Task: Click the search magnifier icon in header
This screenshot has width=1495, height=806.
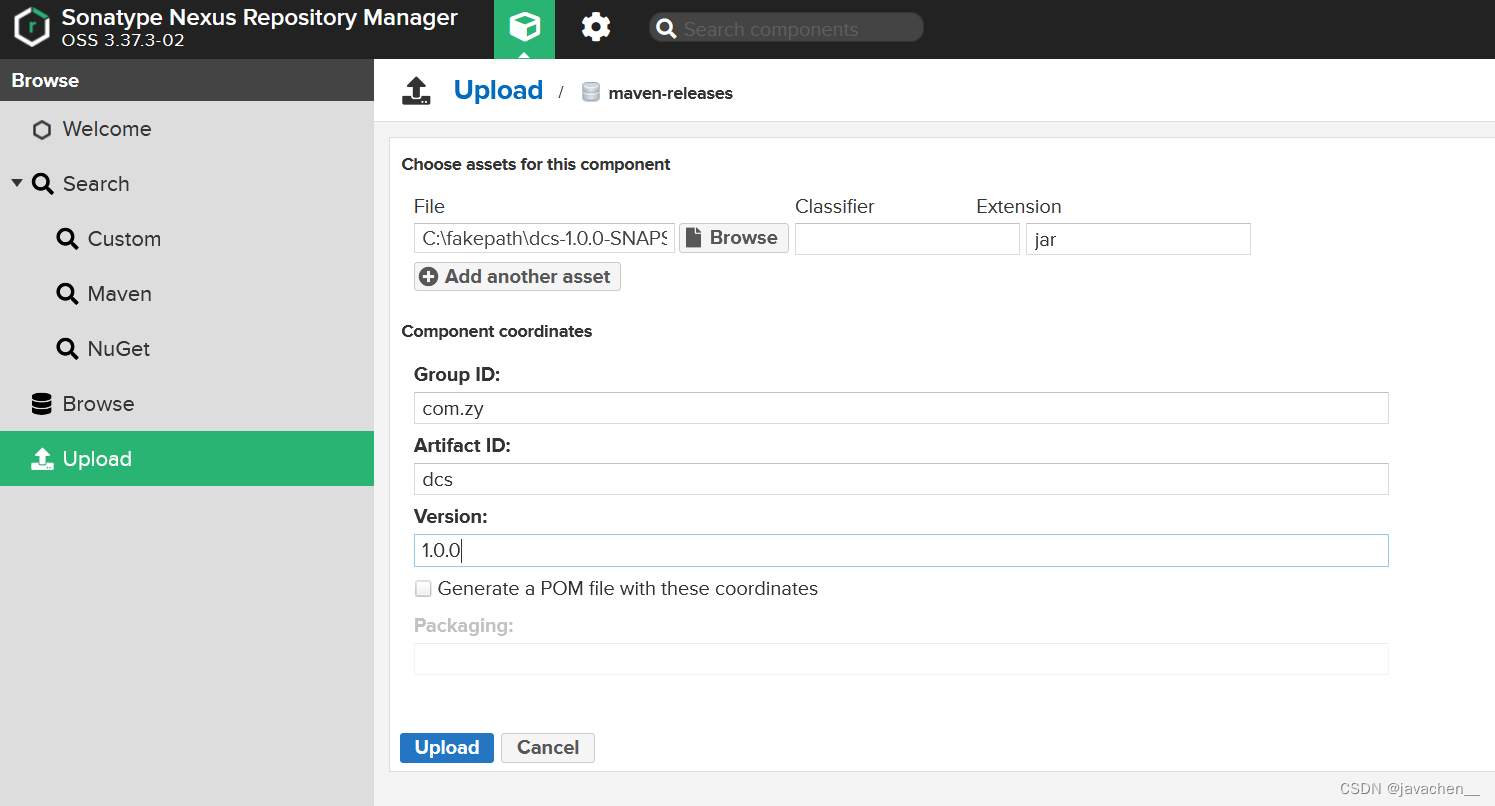Action: (666, 28)
